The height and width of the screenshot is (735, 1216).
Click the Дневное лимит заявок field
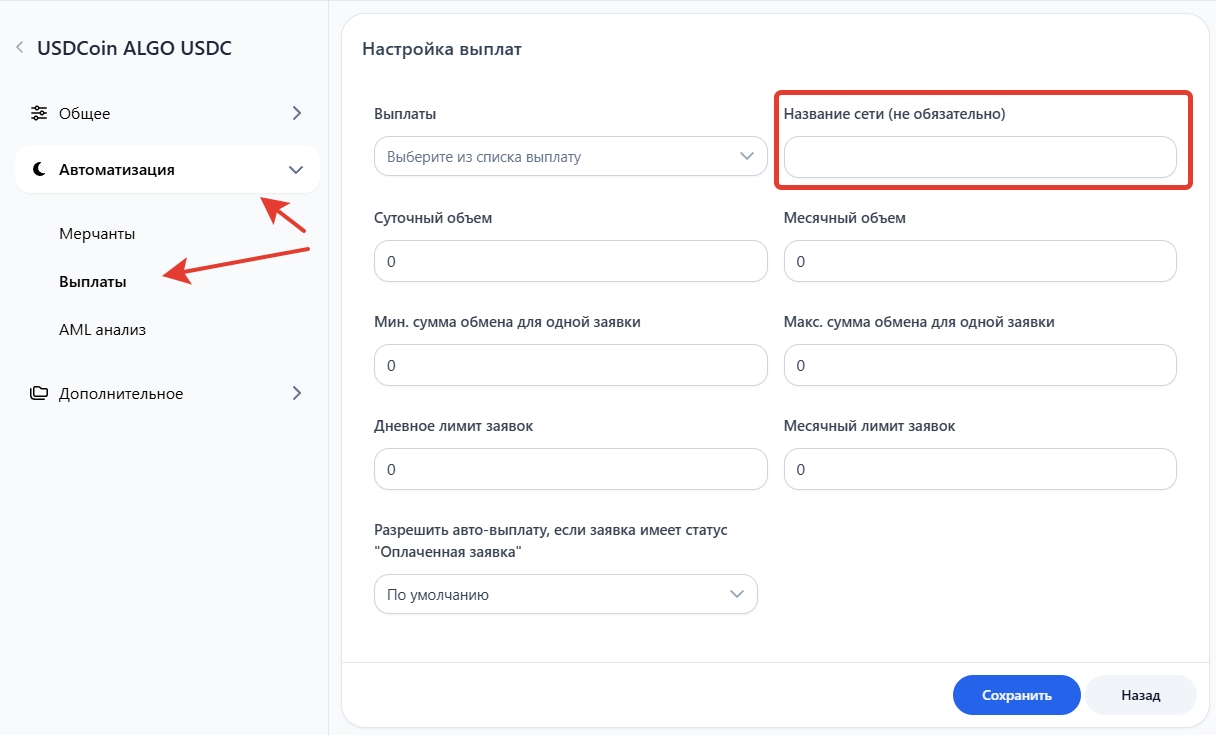570,470
